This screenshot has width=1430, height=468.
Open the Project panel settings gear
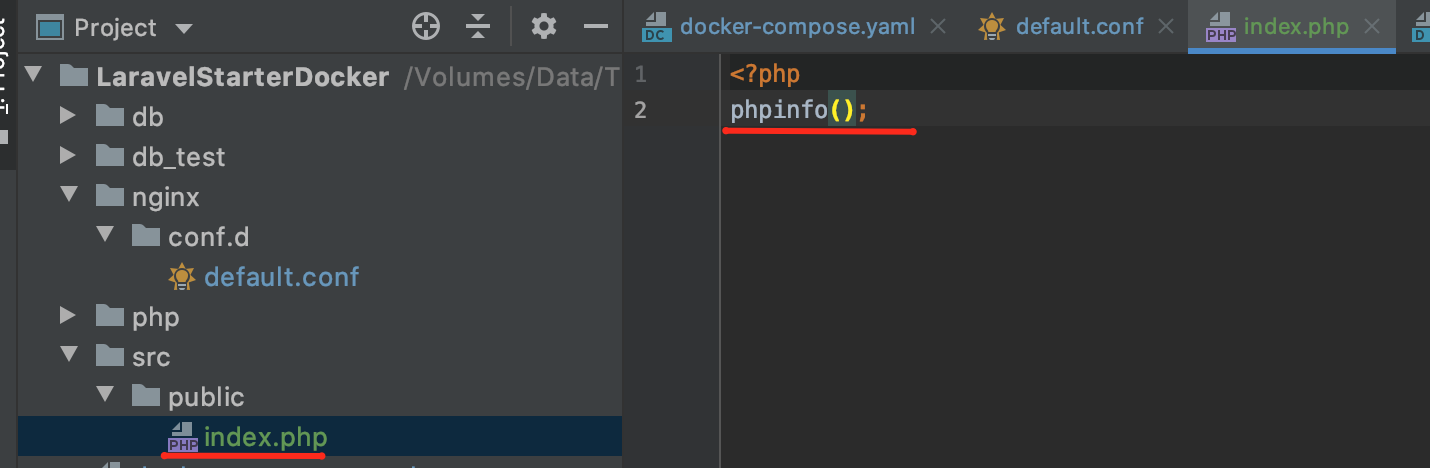pyautogui.click(x=543, y=27)
